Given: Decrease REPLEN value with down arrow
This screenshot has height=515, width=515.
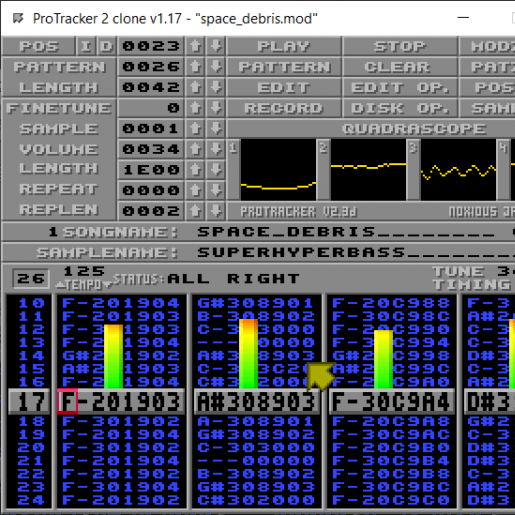Looking at the screenshot, I should coord(216,211).
